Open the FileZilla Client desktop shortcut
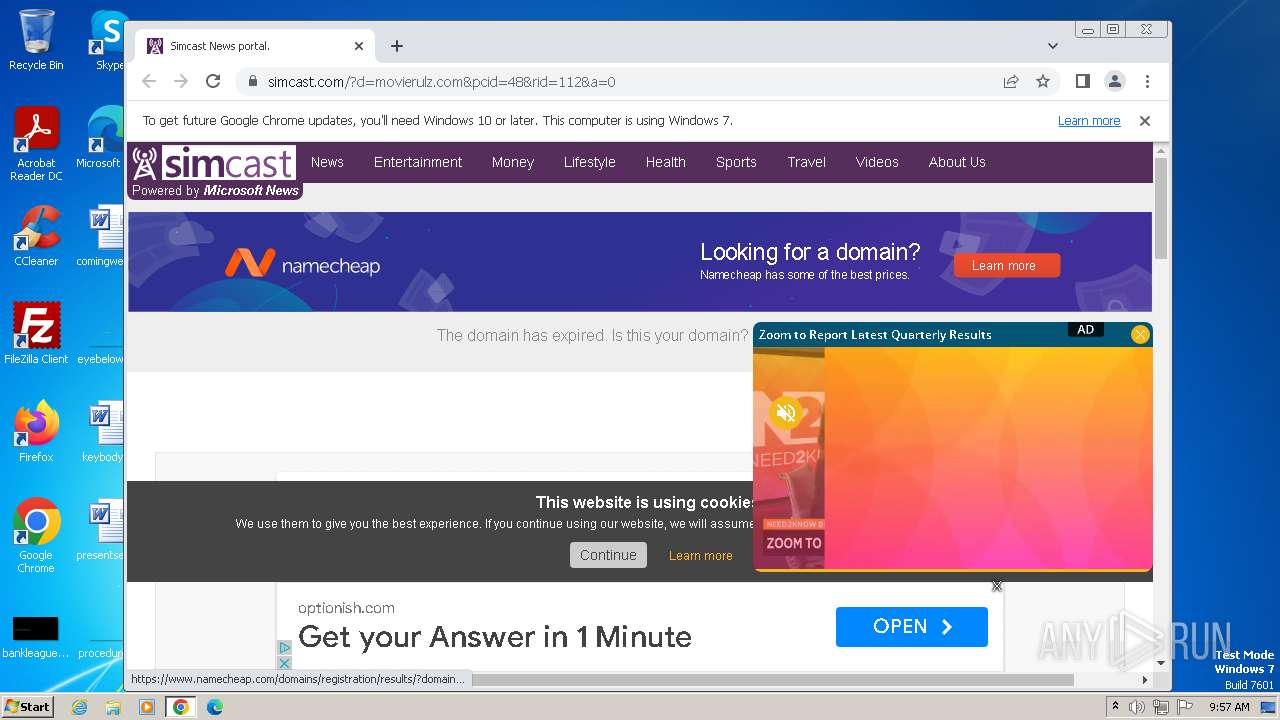The width and height of the screenshot is (1280, 720). (x=36, y=333)
